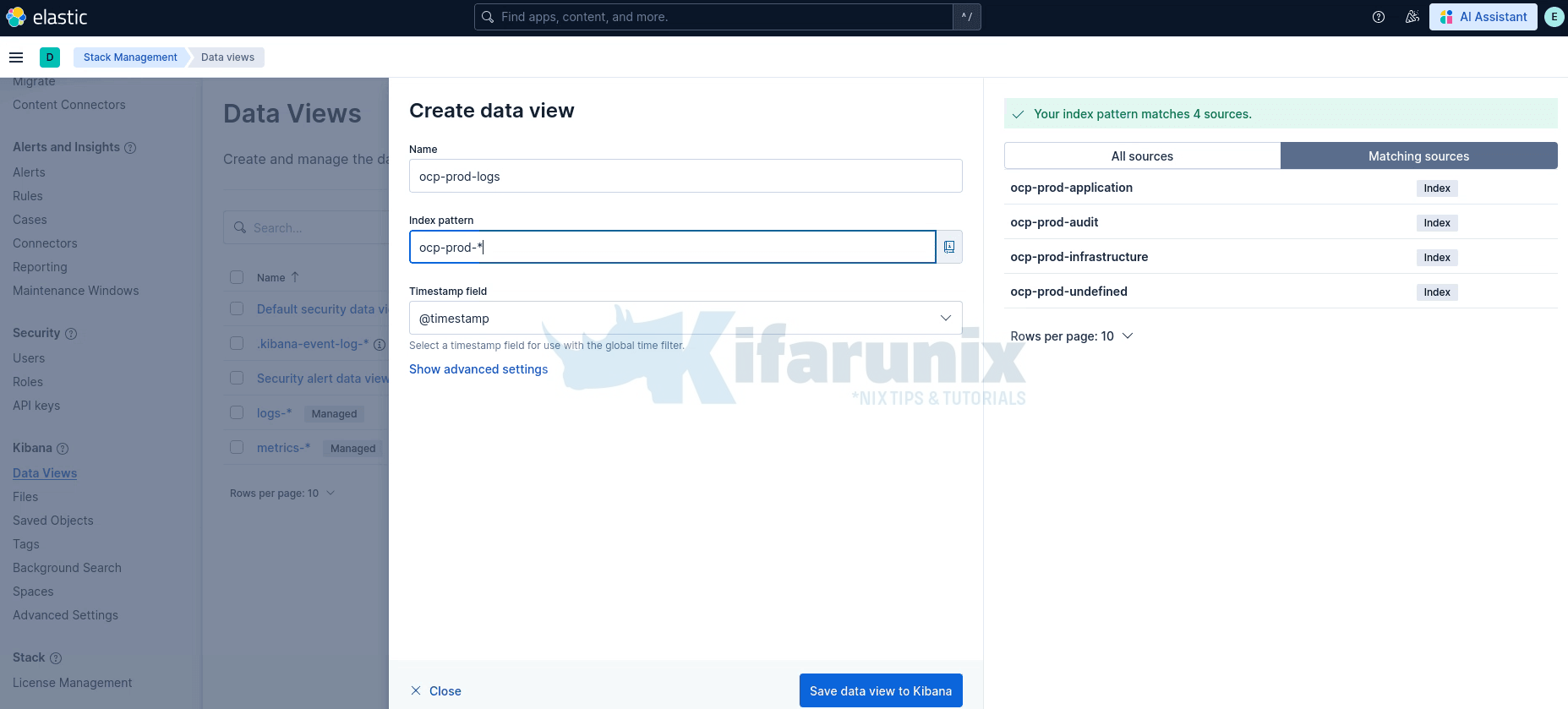Click the .kibana-event-log info icon

(380, 345)
